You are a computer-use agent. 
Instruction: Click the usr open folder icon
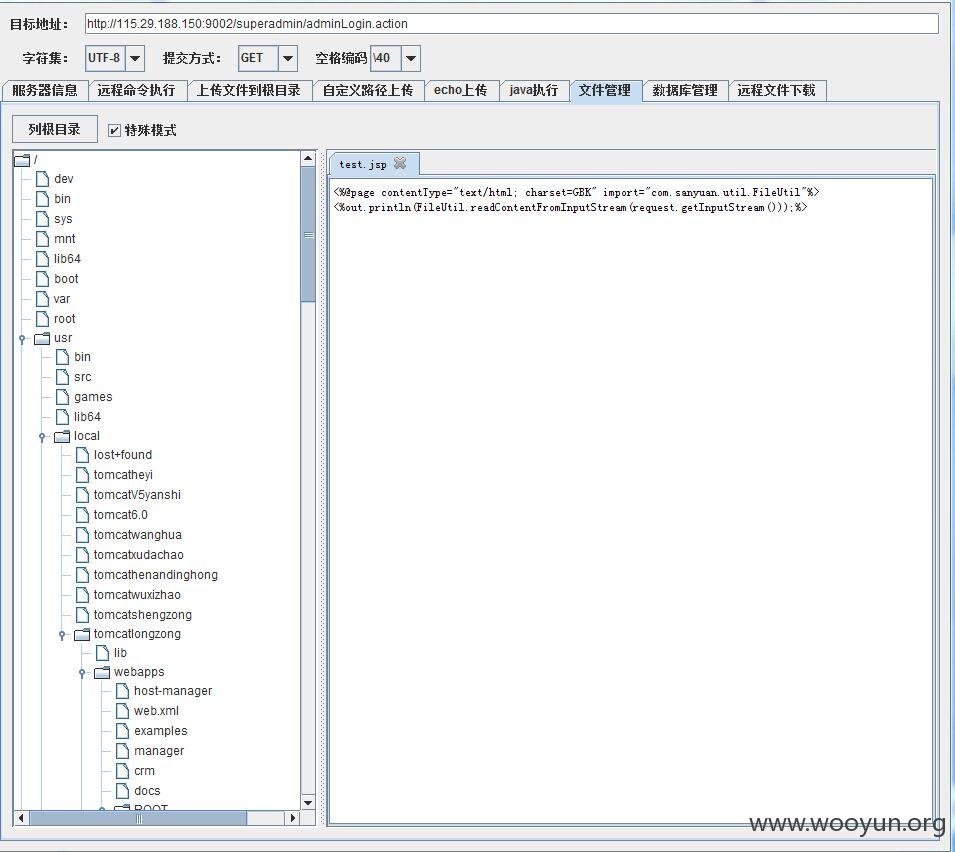click(42, 338)
